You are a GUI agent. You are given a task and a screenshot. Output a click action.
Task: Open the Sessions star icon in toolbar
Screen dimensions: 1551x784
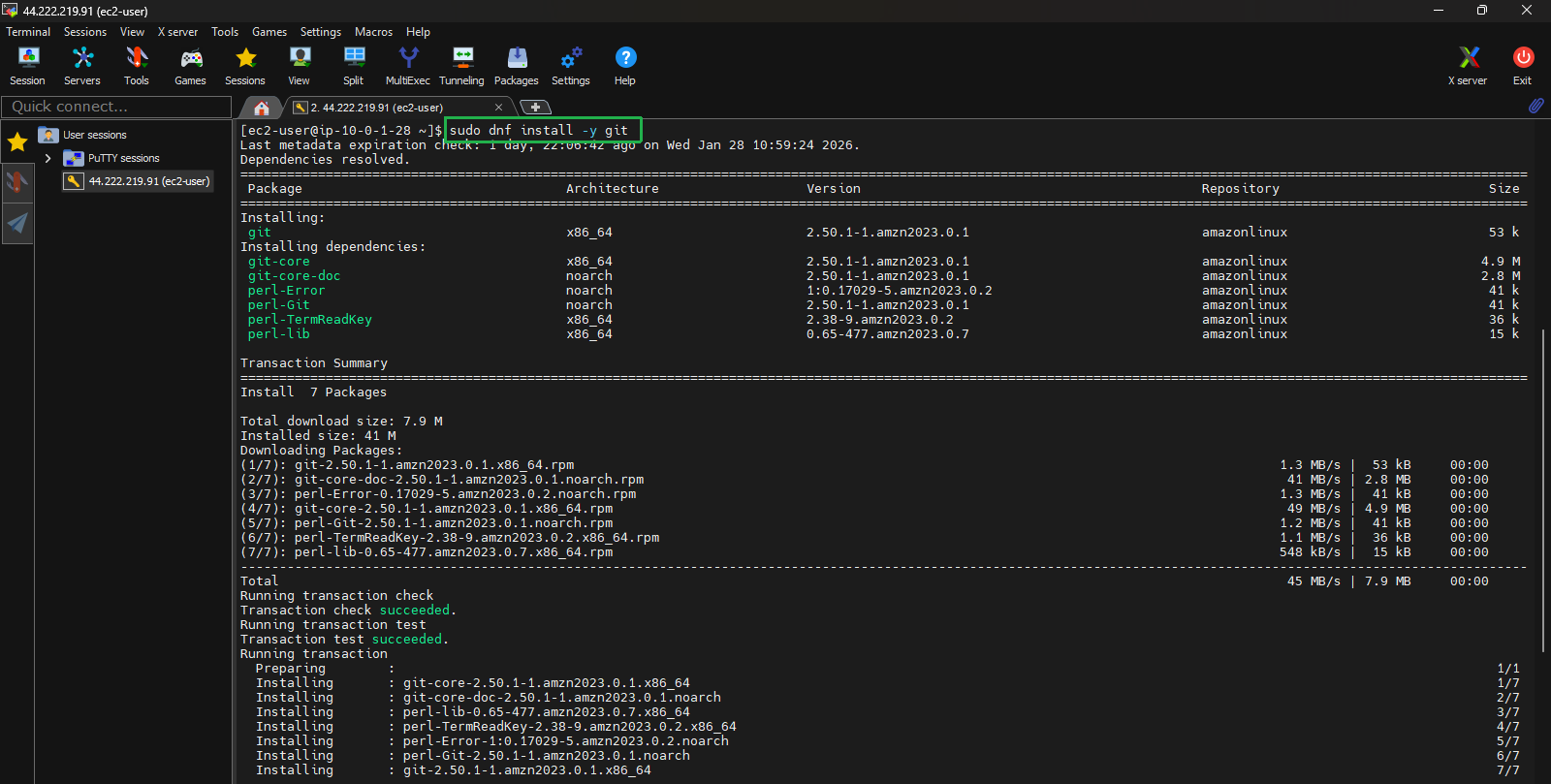(x=245, y=66)
